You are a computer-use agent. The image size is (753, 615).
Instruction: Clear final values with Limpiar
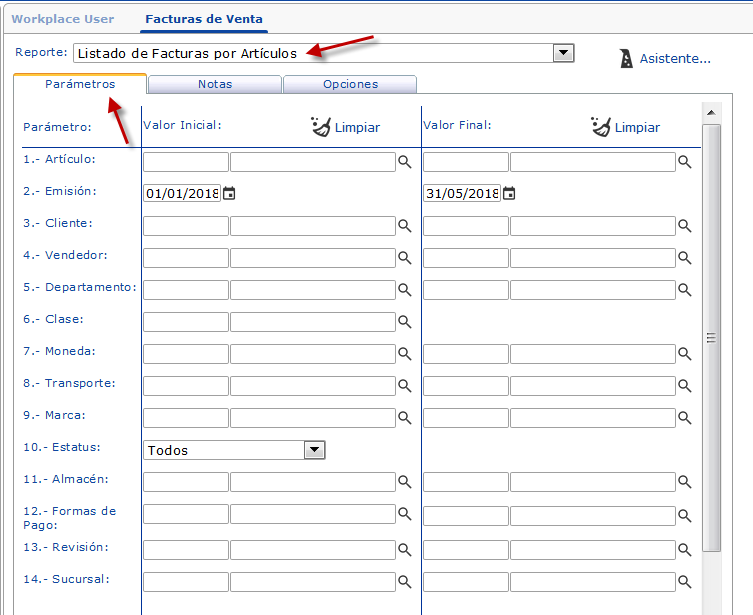[625, 127]
